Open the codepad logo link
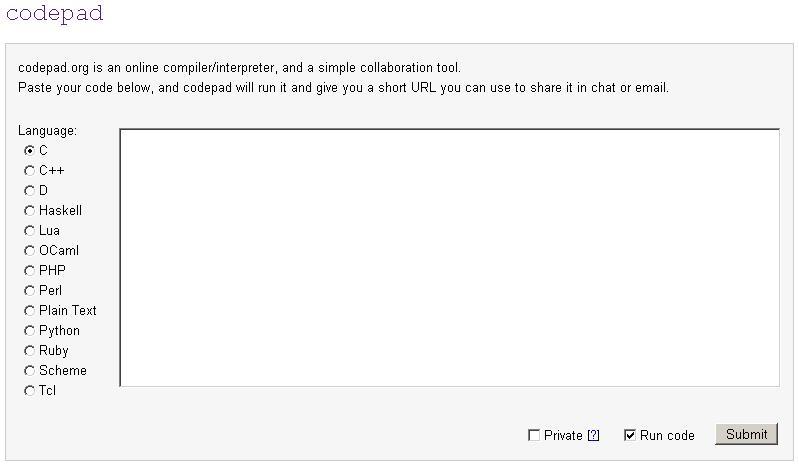Screen dimensions: 799x467 click(x=55, y=13)
